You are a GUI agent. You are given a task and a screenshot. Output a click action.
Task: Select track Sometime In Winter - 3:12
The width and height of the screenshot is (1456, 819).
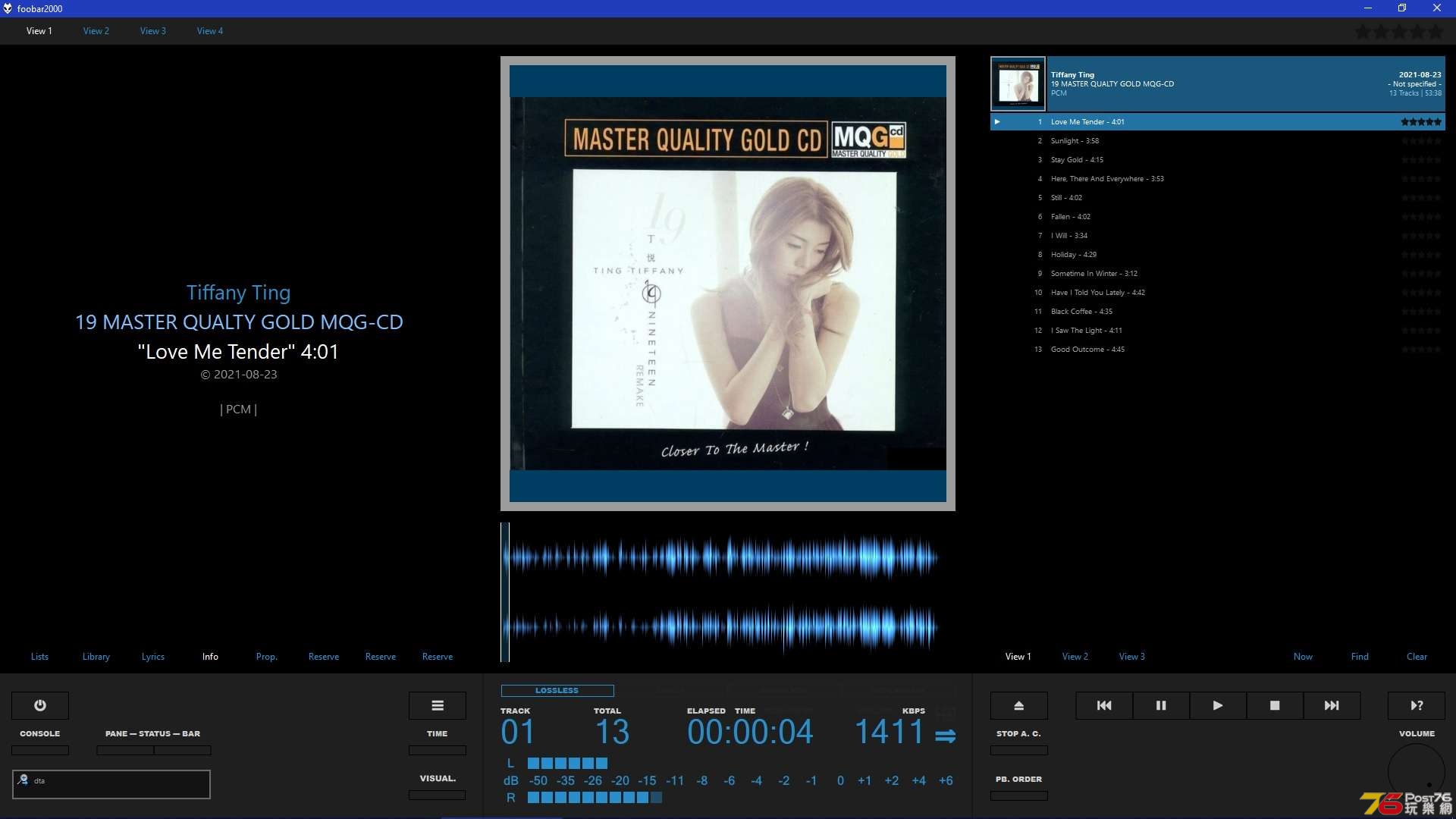[1218, 274]
